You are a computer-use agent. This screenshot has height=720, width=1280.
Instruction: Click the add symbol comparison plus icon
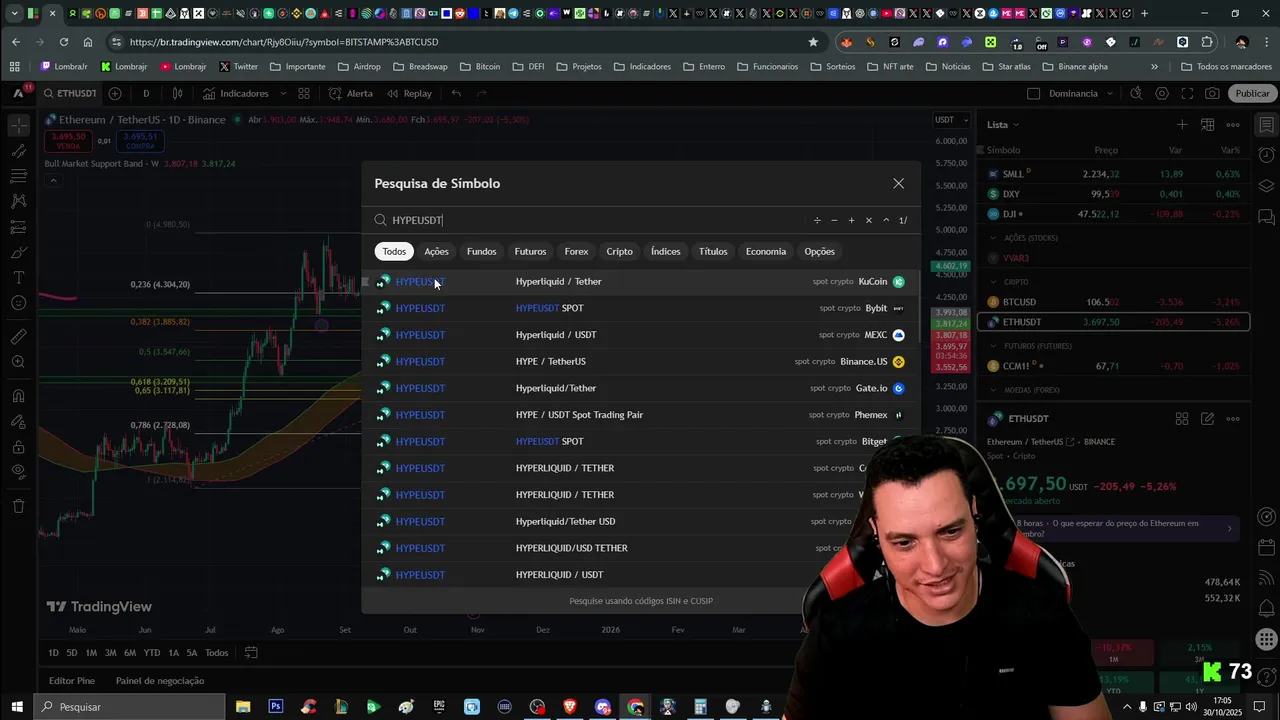tap(115, 93)
